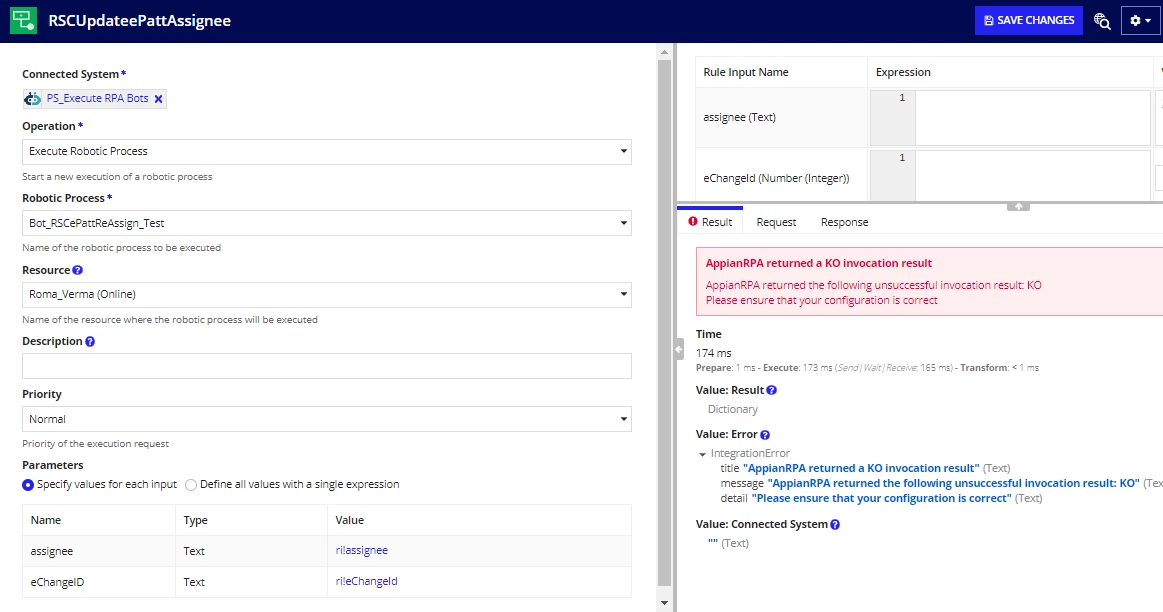The height and width of the screenshot is (612, 1163).
Task: Show help for Value: Connected System
Action: [x=835, y=524]
